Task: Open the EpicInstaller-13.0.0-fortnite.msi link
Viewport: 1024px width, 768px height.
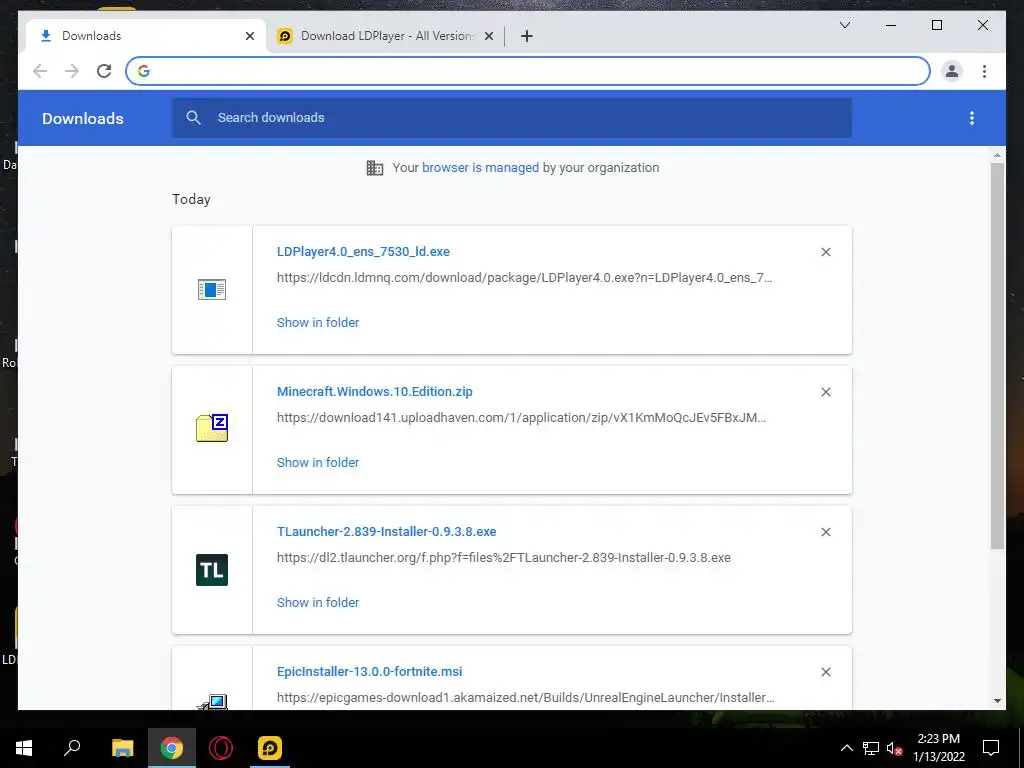Action: point(370,671)
